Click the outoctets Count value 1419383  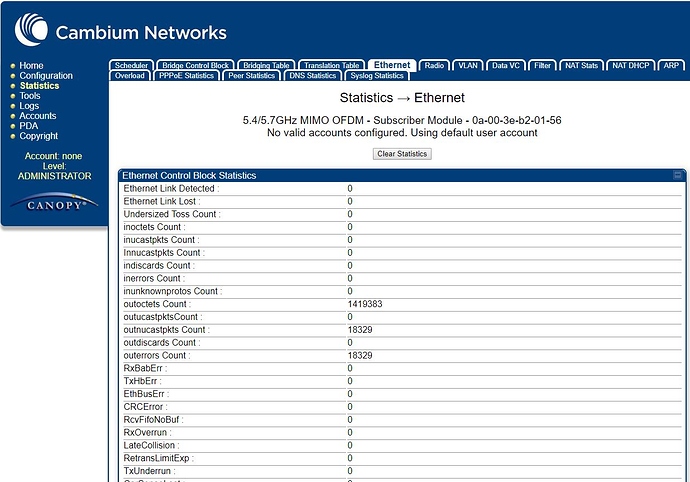tap(365, 304)
